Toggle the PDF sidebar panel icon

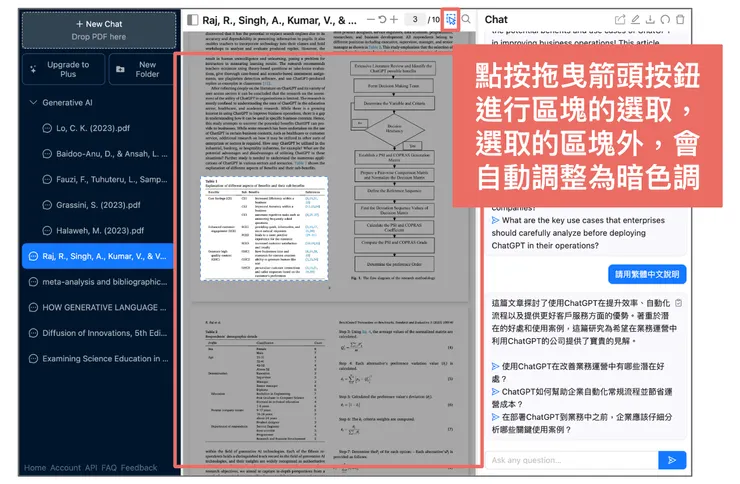coord(193,20)
